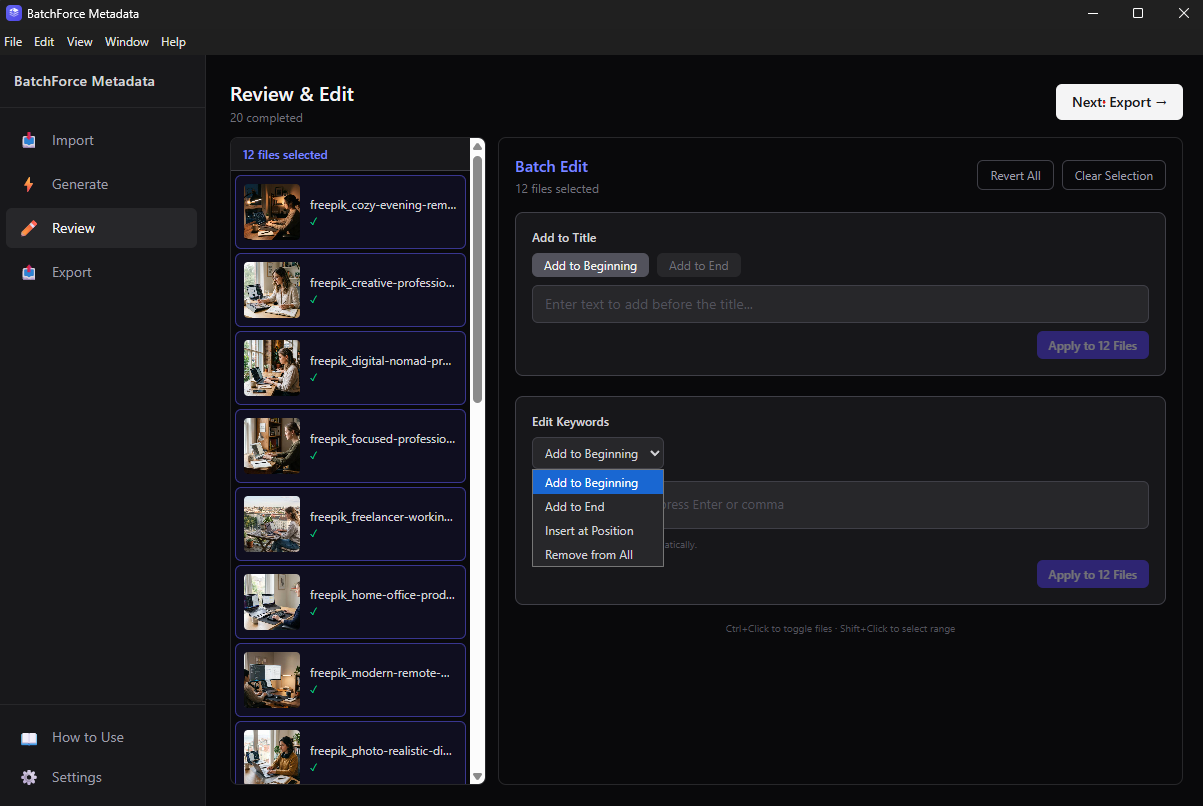1203x806 pixels.
Task: Open the File menu
Action: (13, 42)
